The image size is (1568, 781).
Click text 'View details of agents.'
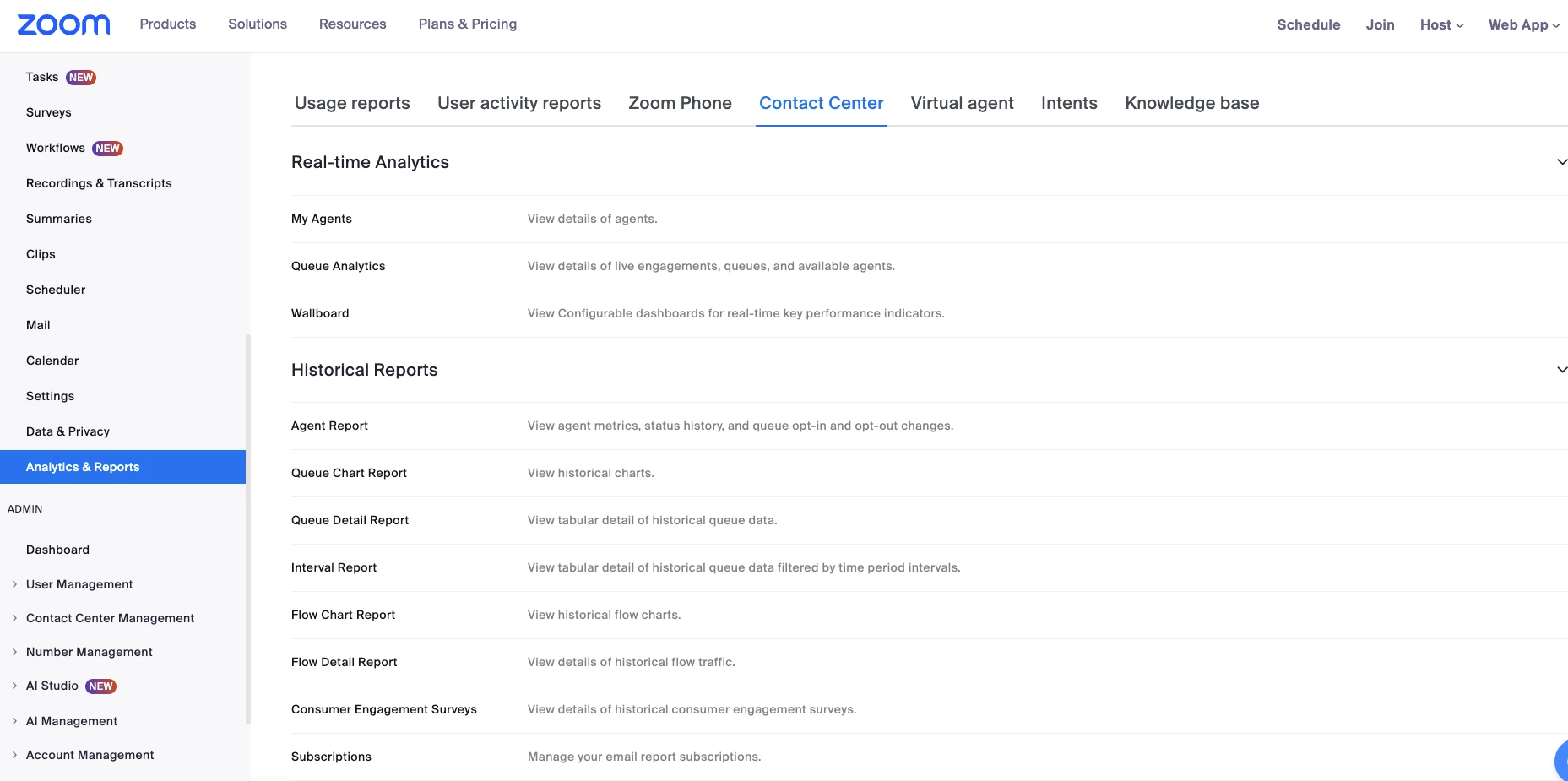click(x=593, y=219)
